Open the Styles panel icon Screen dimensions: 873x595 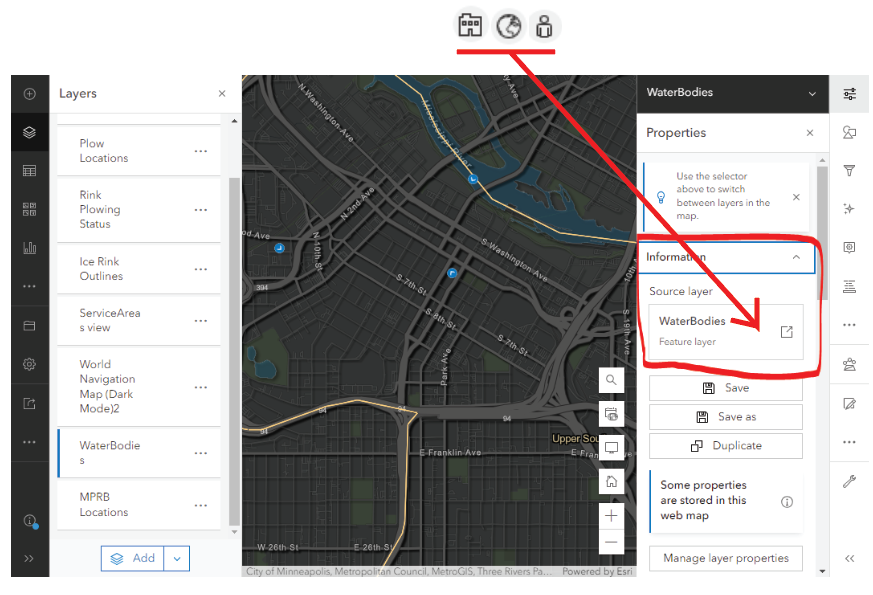[849, 132]
